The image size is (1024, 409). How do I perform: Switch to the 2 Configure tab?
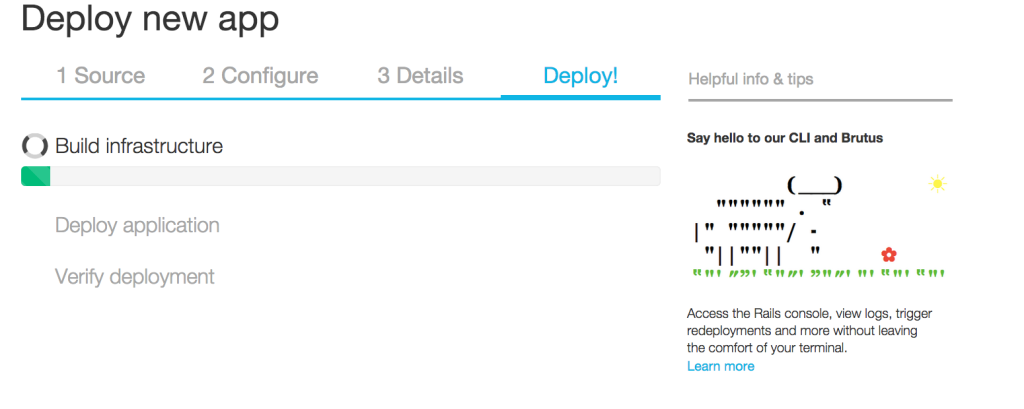coord(260,76)
